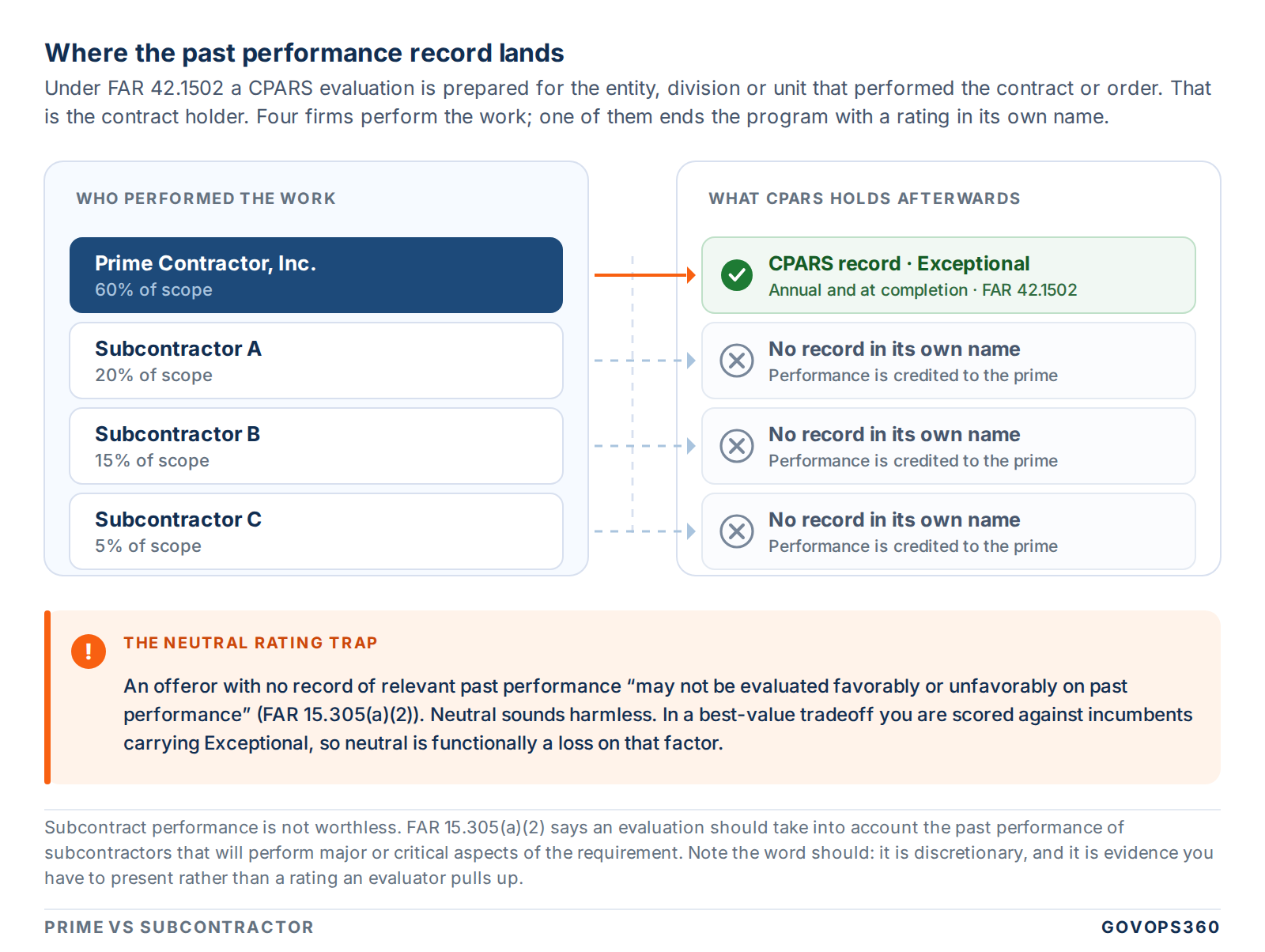The width and height of the screenshot is (1265, 952).
Task: Select the Prime Contractor, Inc. card
Action: point(316,275)
